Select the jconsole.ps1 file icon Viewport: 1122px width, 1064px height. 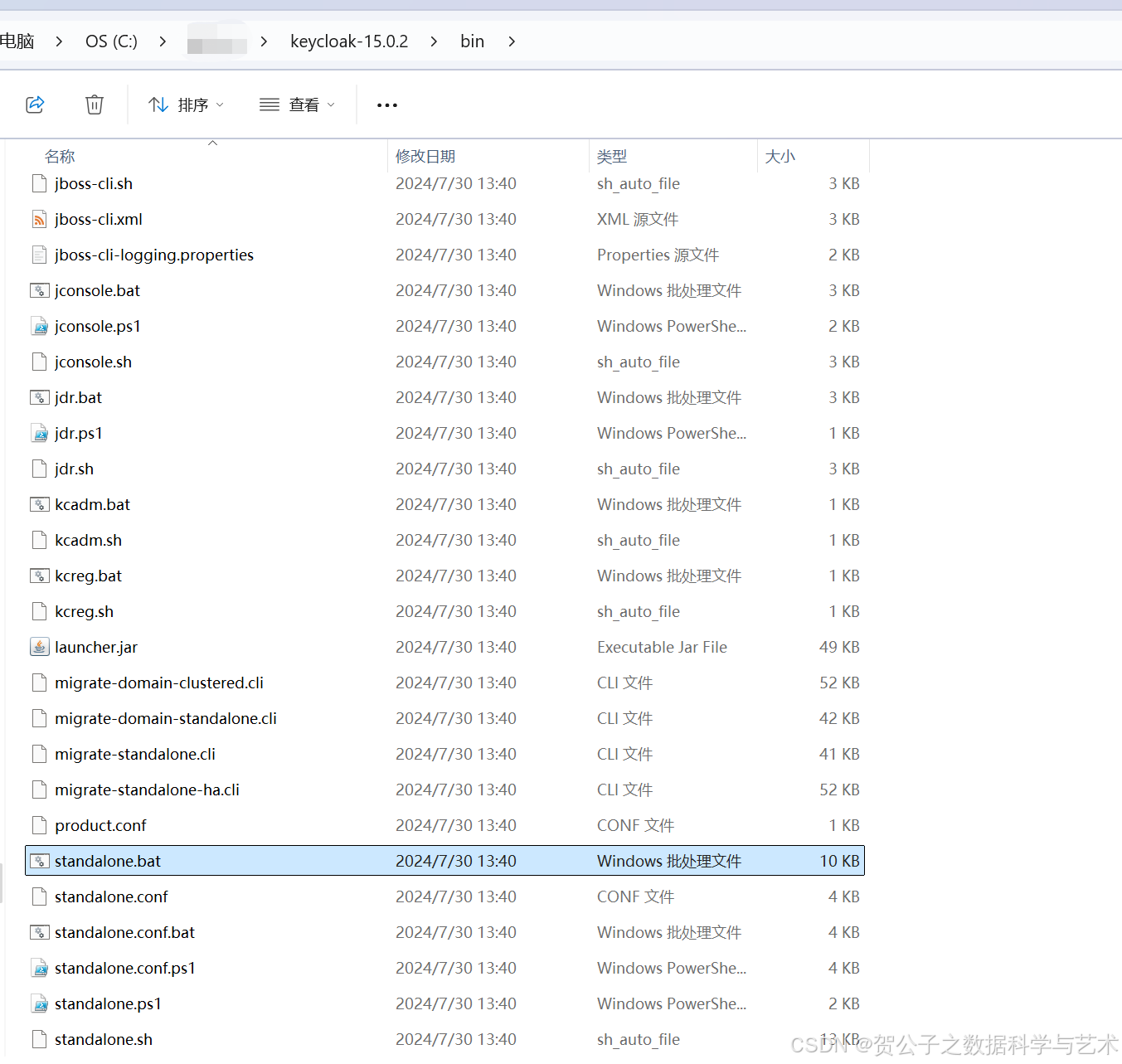click(39, 326)
